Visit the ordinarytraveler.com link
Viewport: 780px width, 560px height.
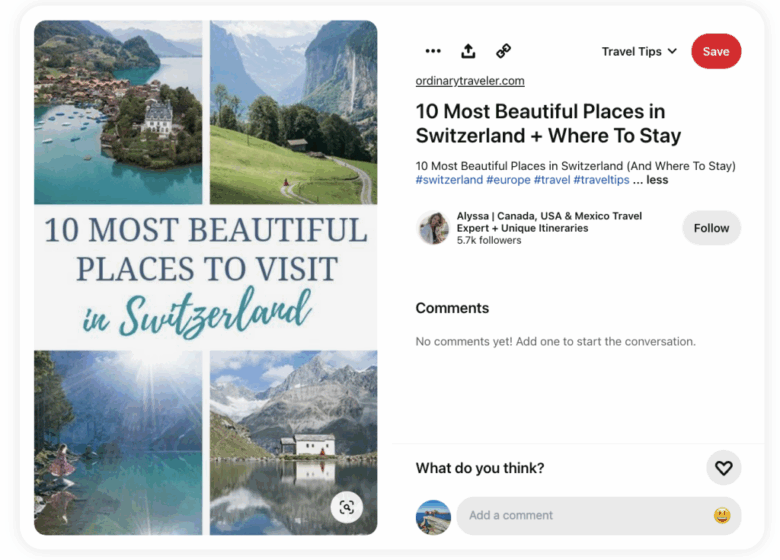coord(470,81)
